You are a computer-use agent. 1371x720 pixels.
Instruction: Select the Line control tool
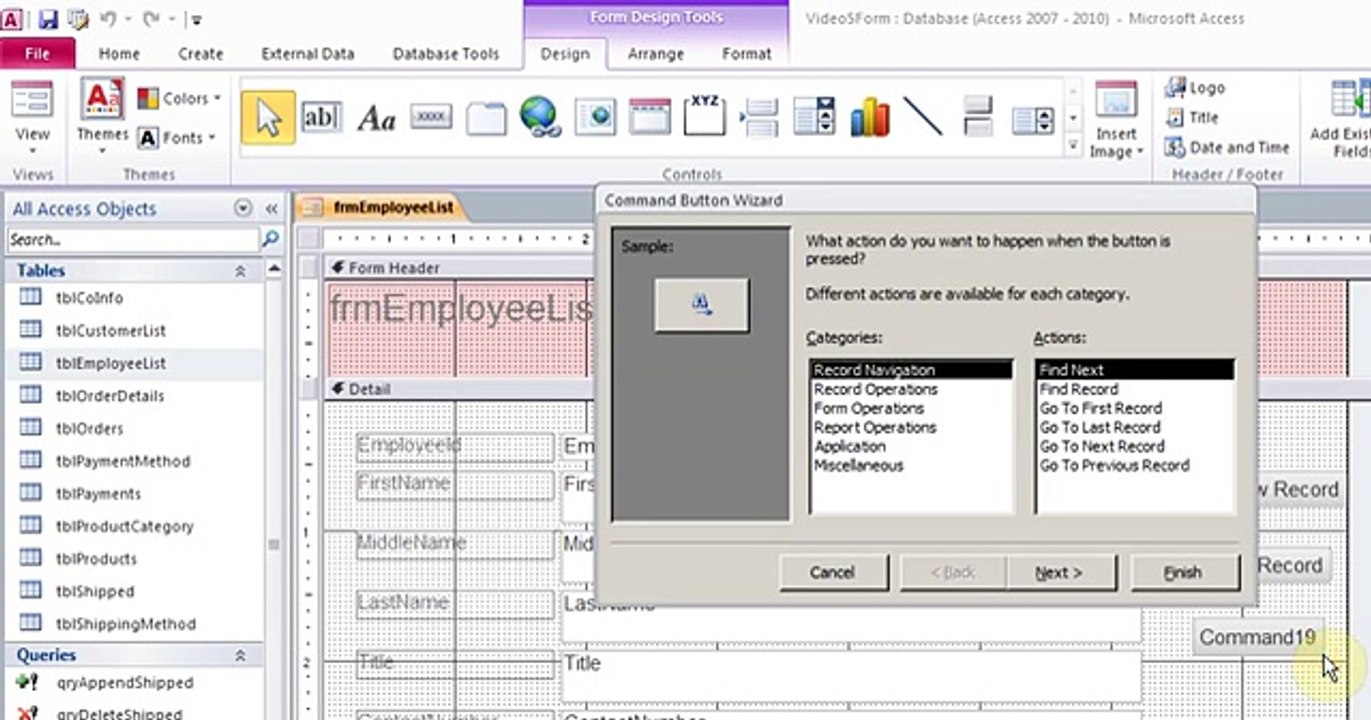coord(923,116)
